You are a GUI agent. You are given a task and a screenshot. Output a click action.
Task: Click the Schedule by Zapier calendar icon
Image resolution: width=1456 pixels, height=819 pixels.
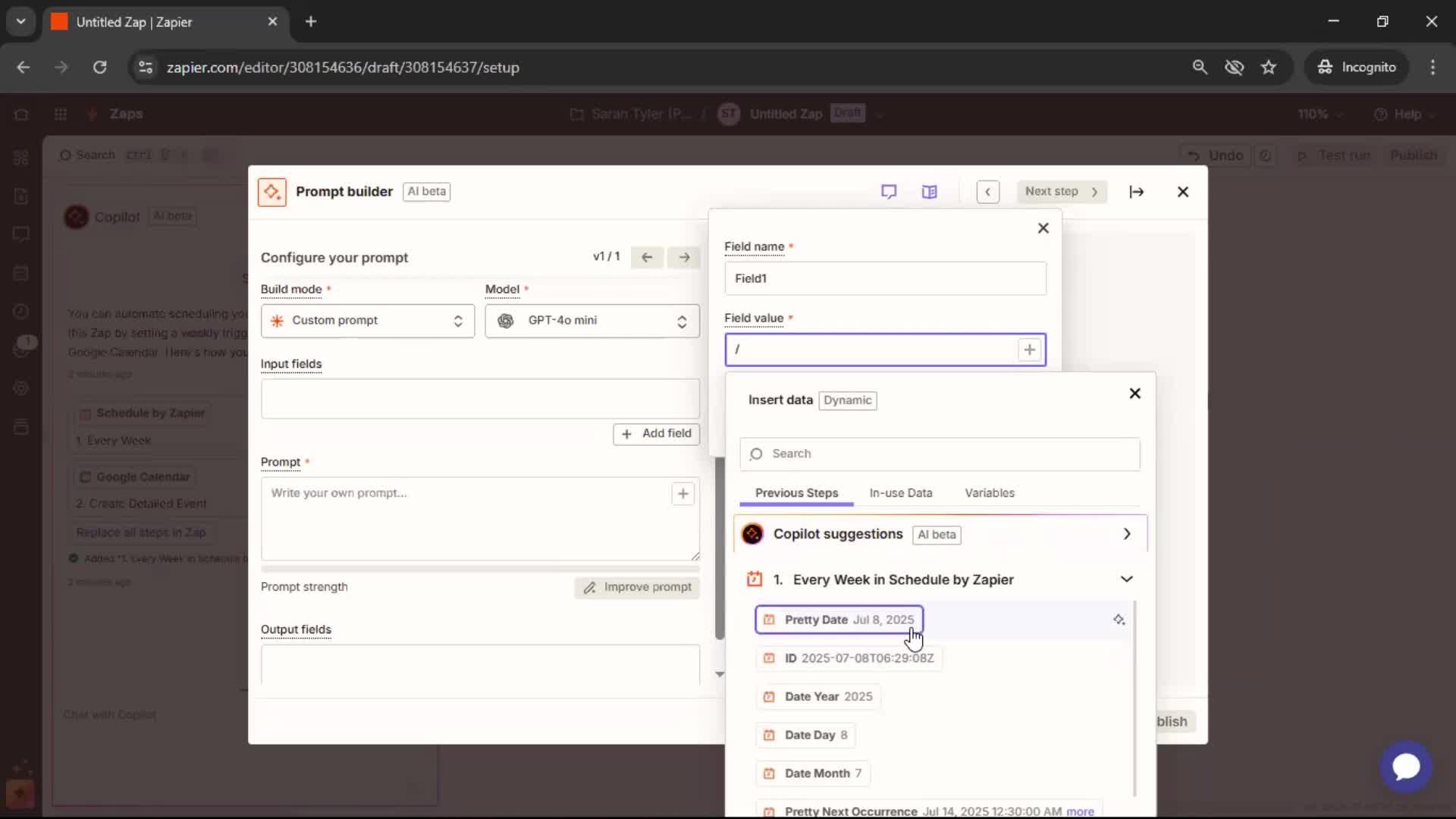pos(754,579)
